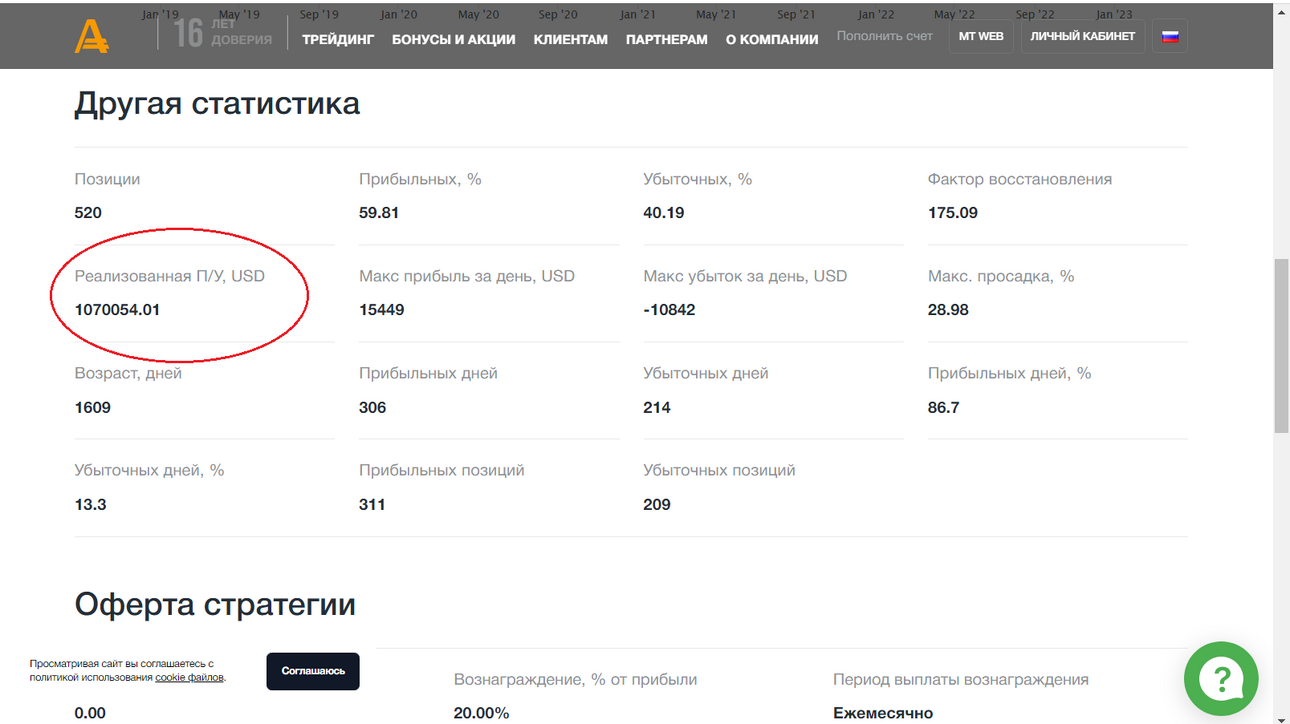Click the Прибыльных, % value 59.81
The width and height of the screenshot is (1290, 724).
[x=379, y=213]
